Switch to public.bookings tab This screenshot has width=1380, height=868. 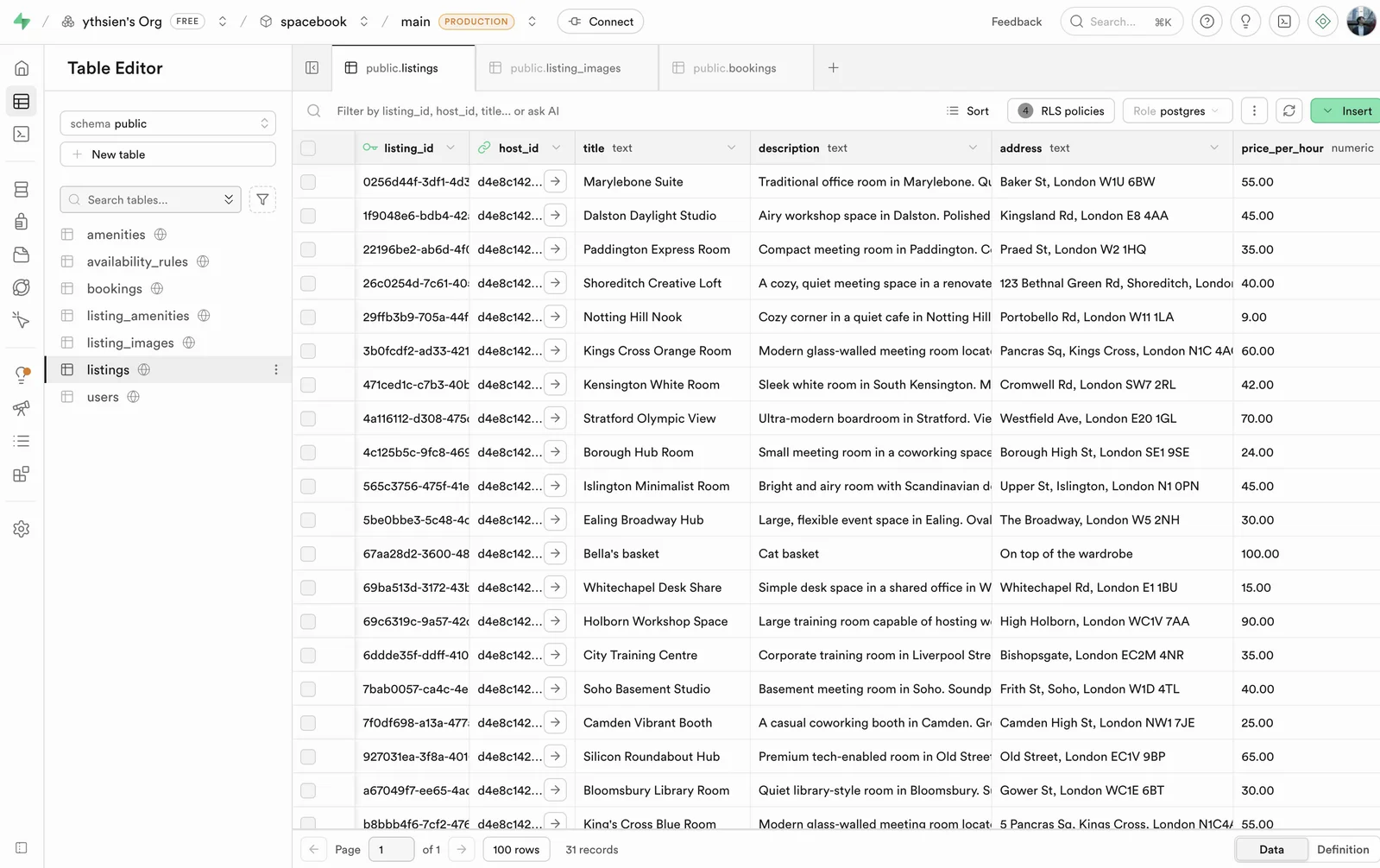[x=735, y=68]
